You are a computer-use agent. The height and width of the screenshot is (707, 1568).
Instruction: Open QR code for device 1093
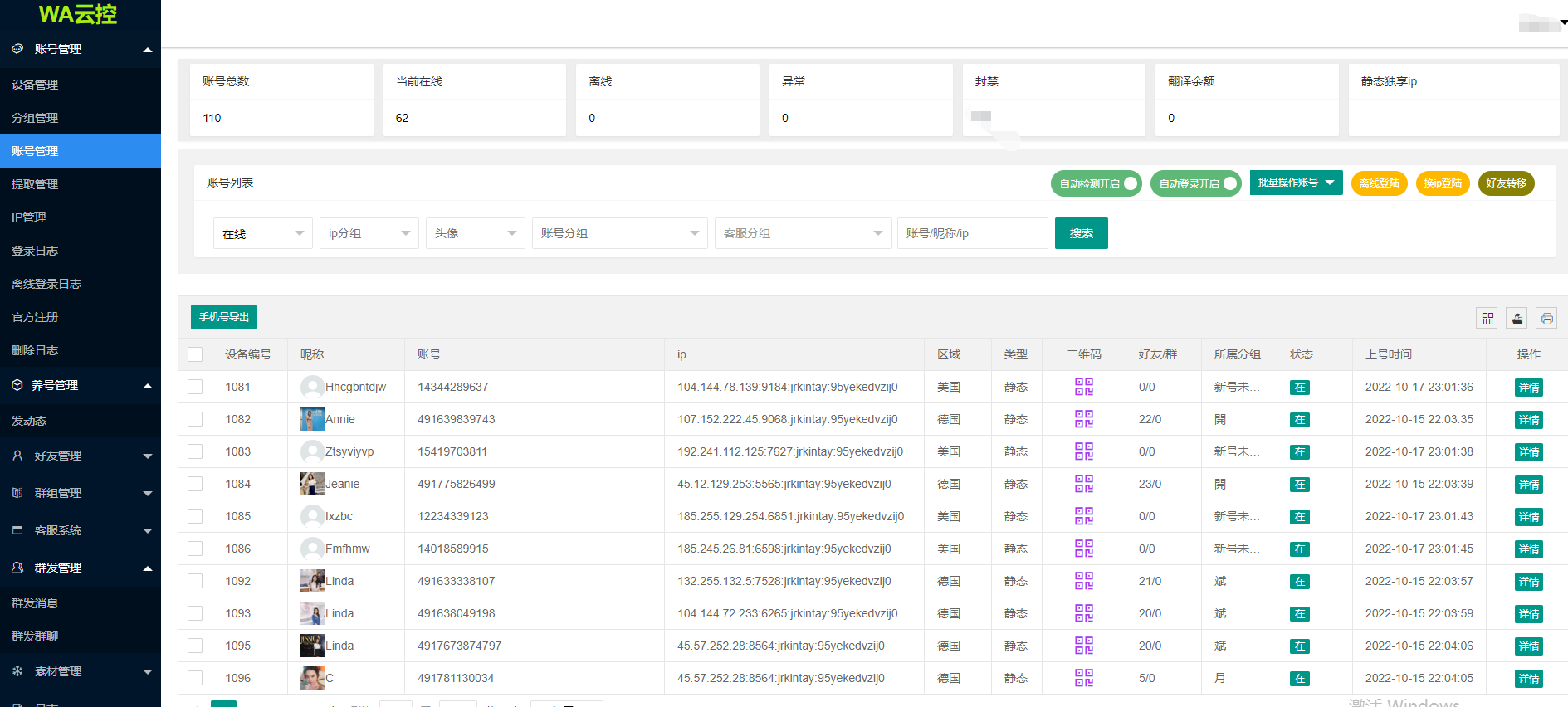coord(1083,613)
